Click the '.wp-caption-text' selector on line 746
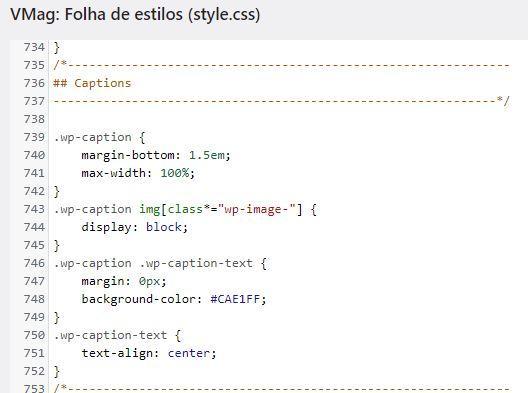528x393 pixels. (196, 264)
